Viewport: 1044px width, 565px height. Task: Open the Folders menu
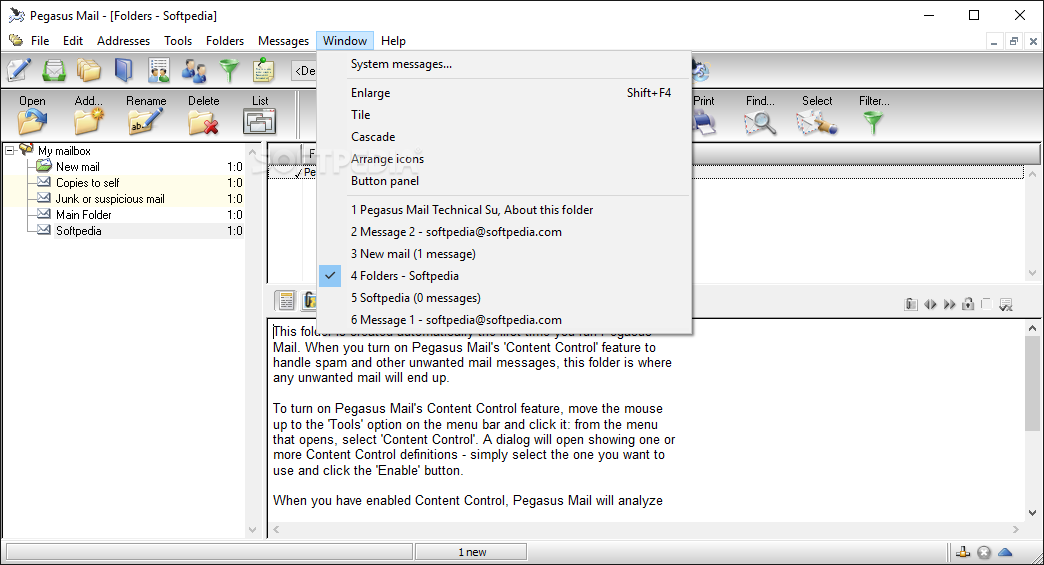coord(224,41)
